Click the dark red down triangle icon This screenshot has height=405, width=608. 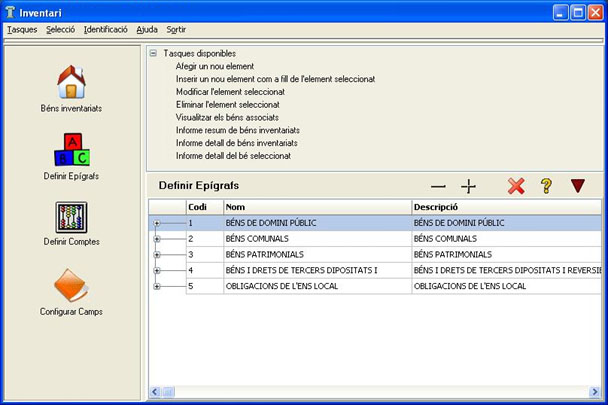(x=577, y=186)
